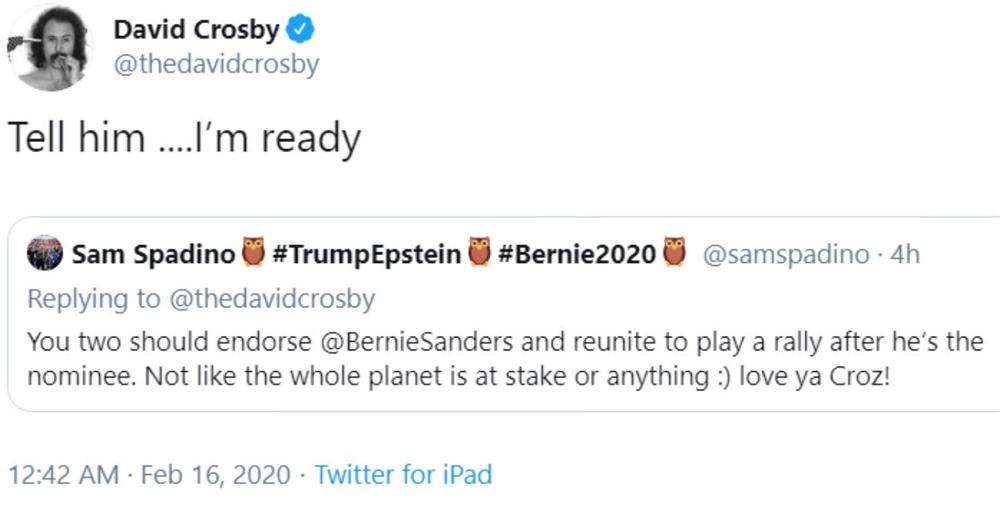
Task: Click the blue verified badge icon
Action: [x=301, y=31]
